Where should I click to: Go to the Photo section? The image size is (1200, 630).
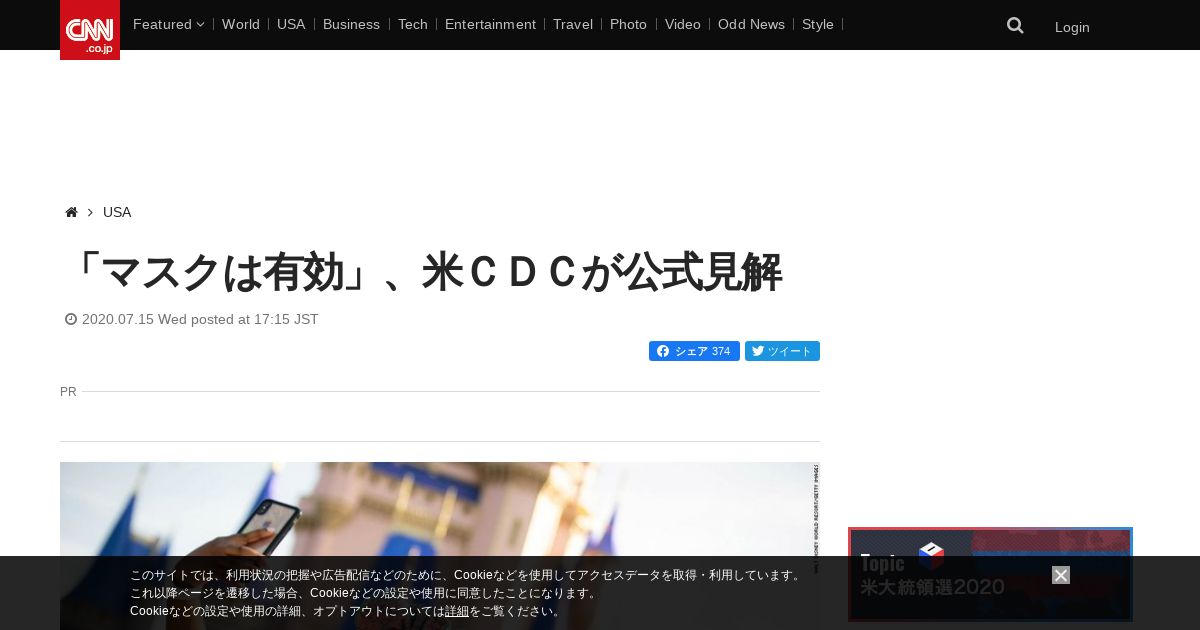point(628,24)
